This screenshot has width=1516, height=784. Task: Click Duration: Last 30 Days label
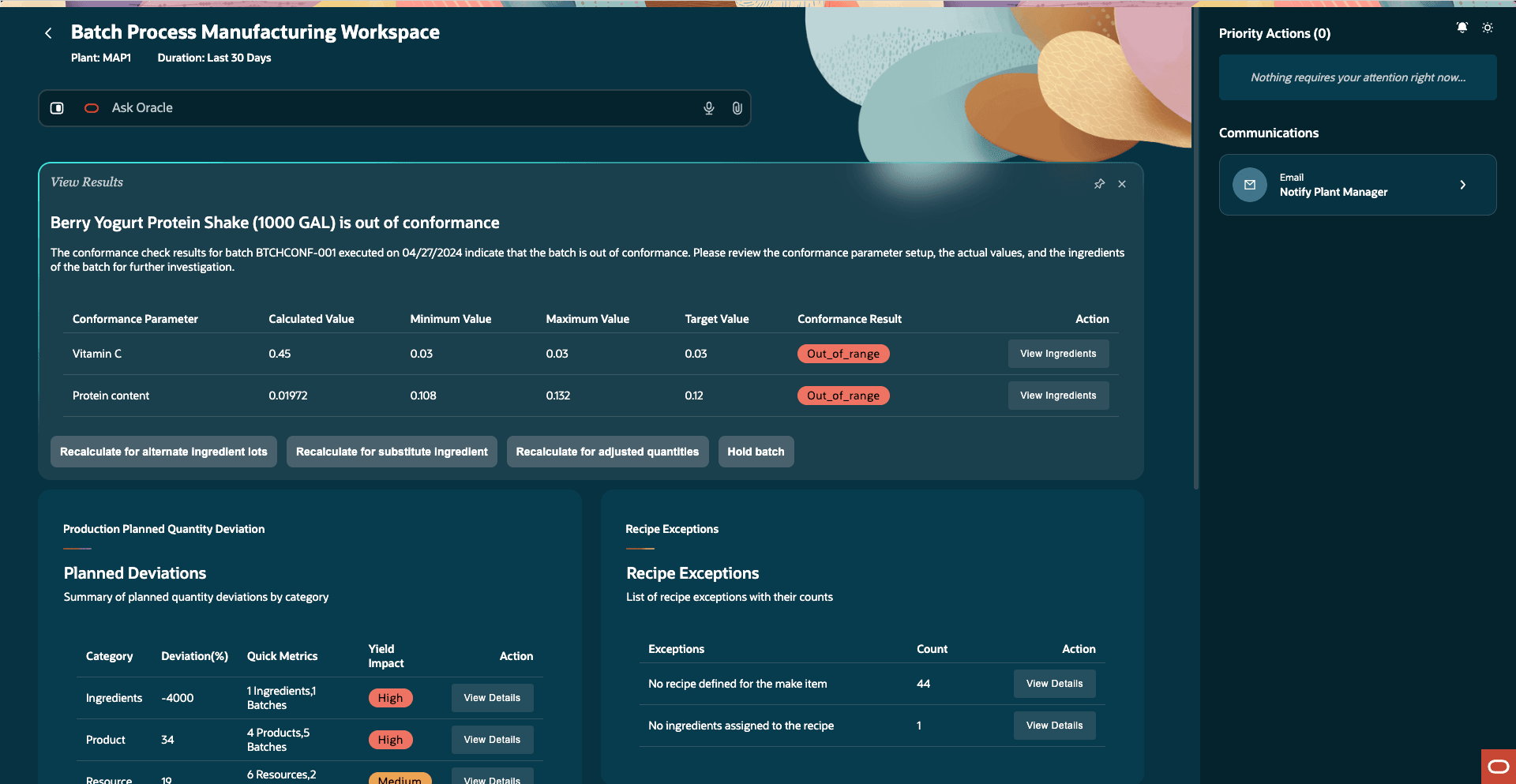(214, 58)
